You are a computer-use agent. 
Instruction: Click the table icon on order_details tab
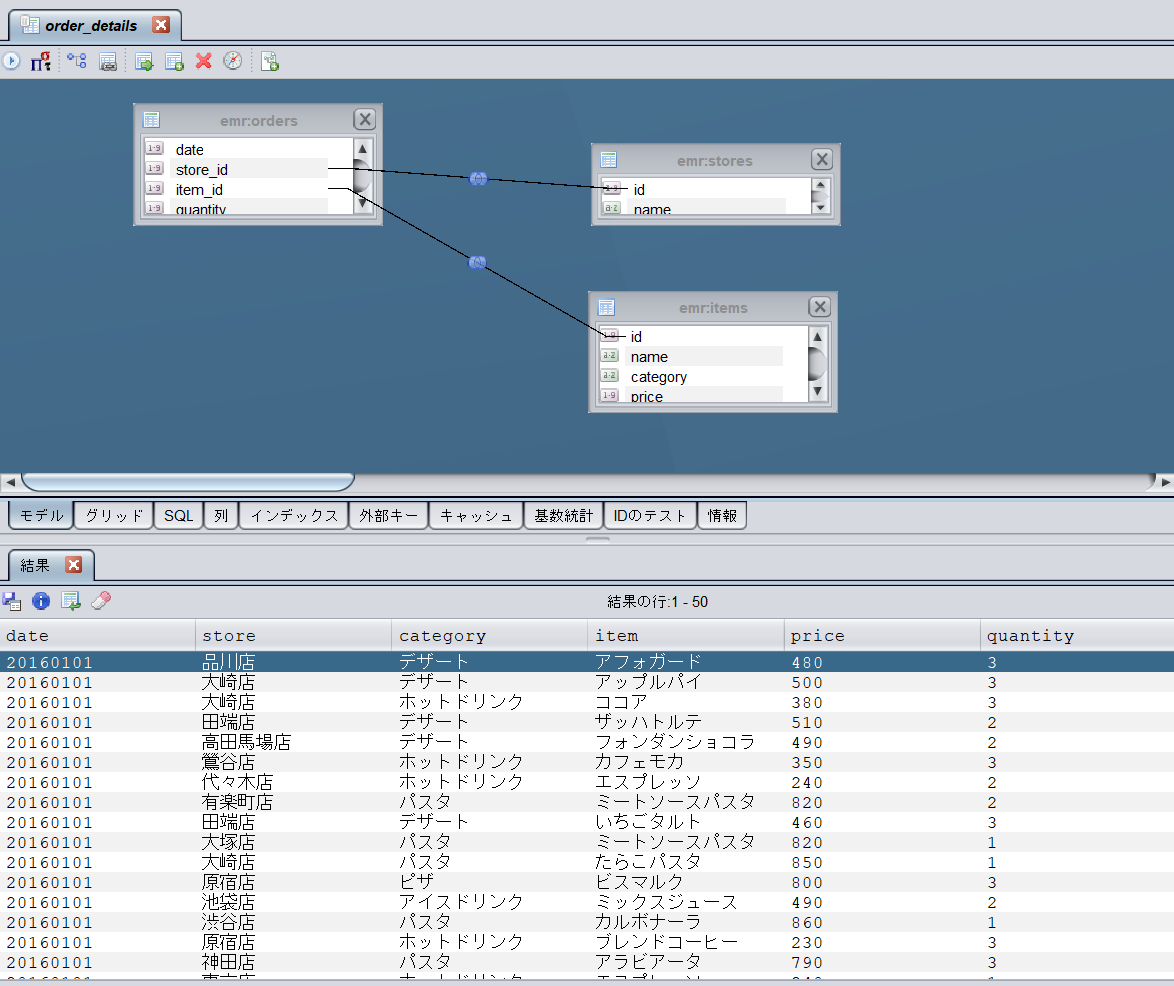coord(30,25)
